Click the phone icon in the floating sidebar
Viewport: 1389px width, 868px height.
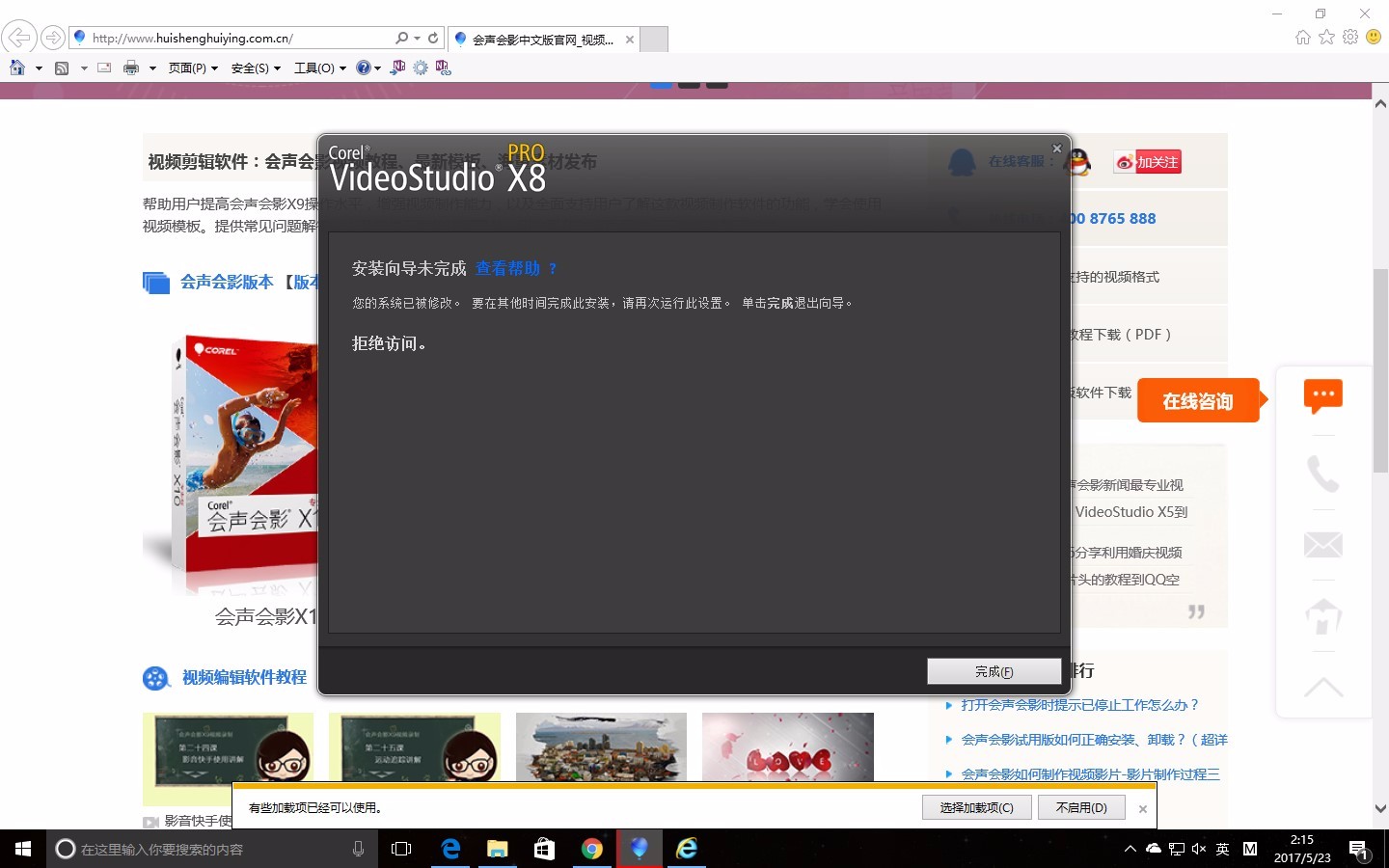1322,472
